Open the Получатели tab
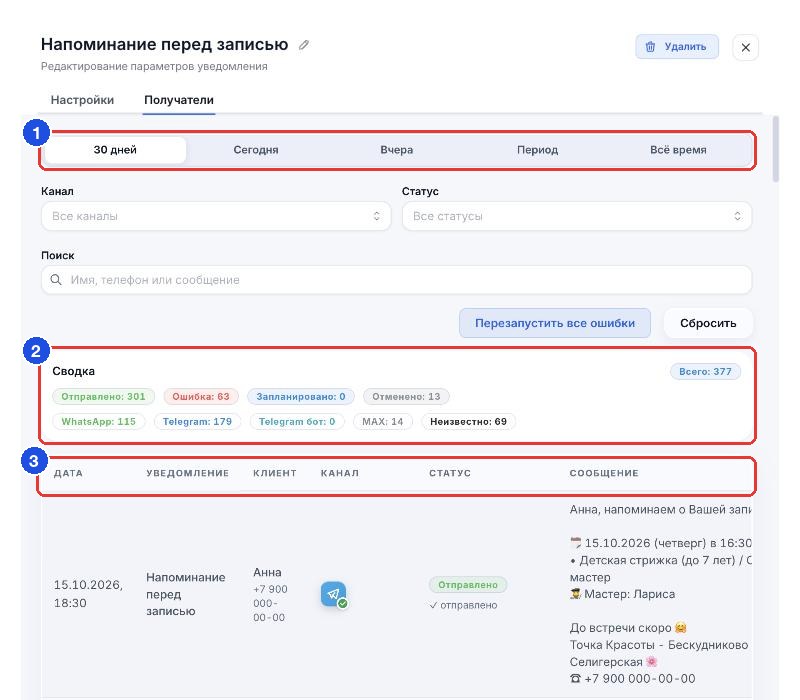 click(179, 100)
